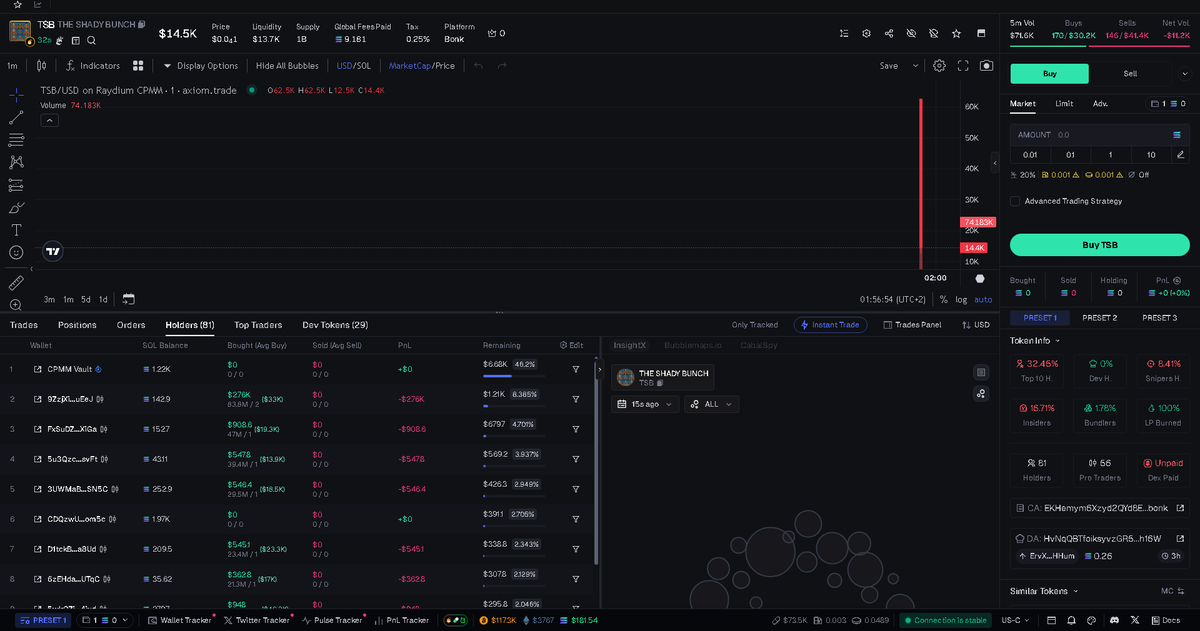Toggle MarketCap/Price display
Viewport: 1200px width, 631px height.
[422, 66]
